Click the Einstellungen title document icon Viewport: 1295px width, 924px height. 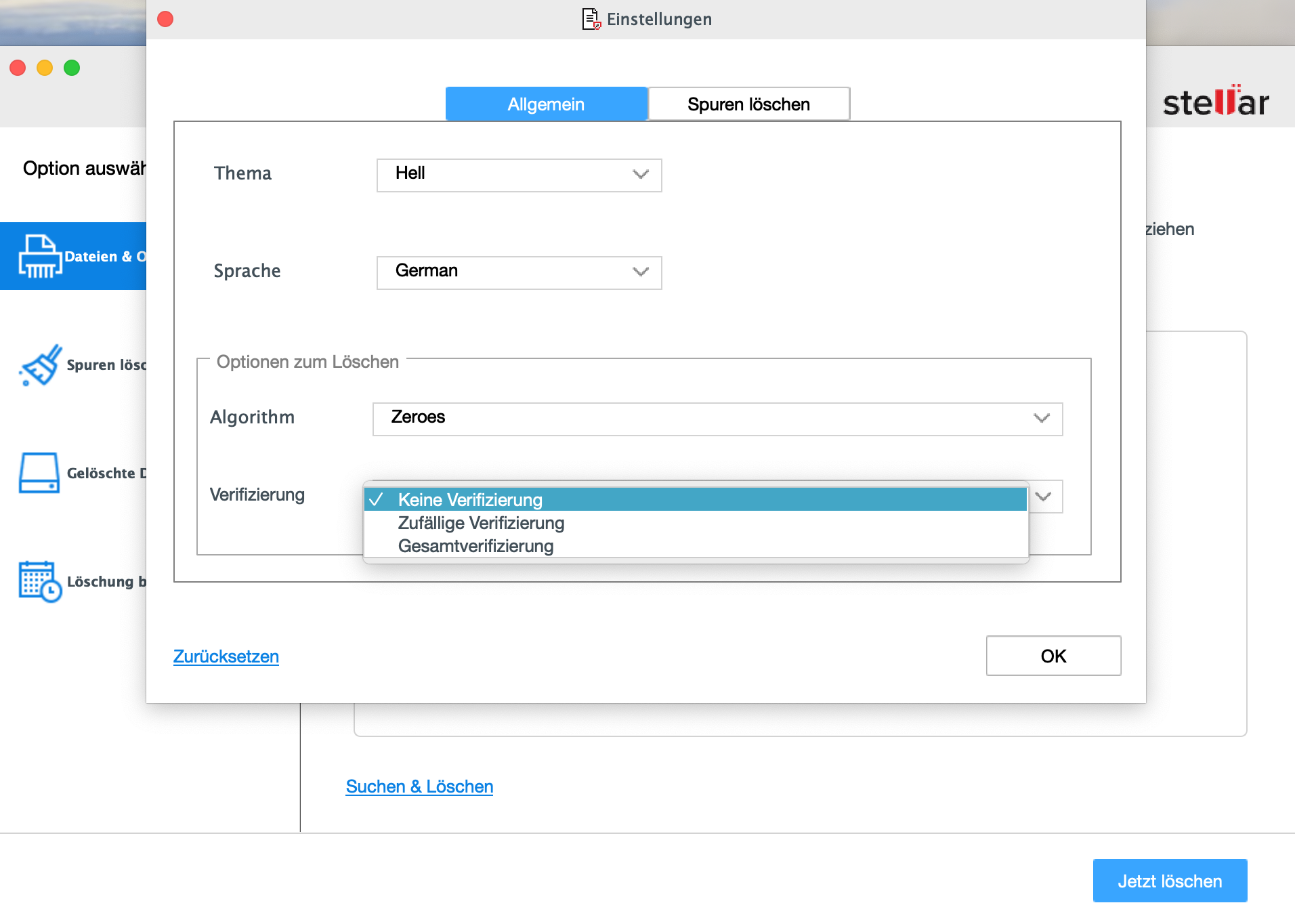[x=591, y=19]
